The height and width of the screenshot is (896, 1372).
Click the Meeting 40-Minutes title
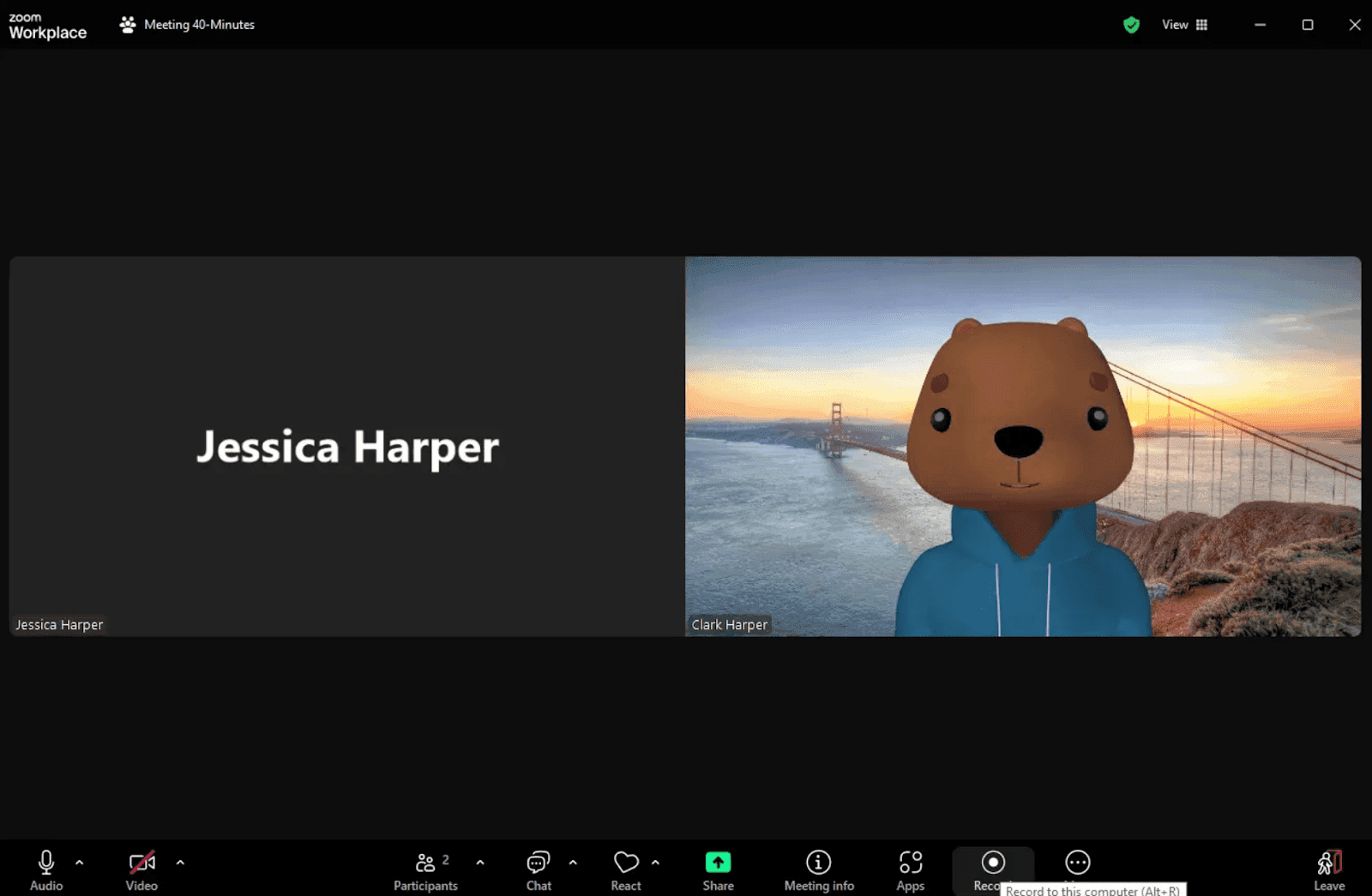[x=199, y=25]
